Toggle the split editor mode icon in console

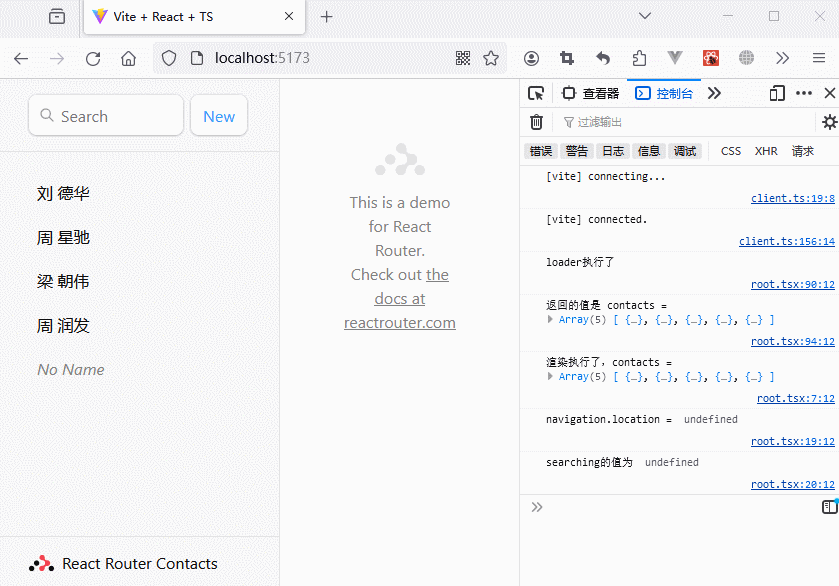(x=829, y=507)
